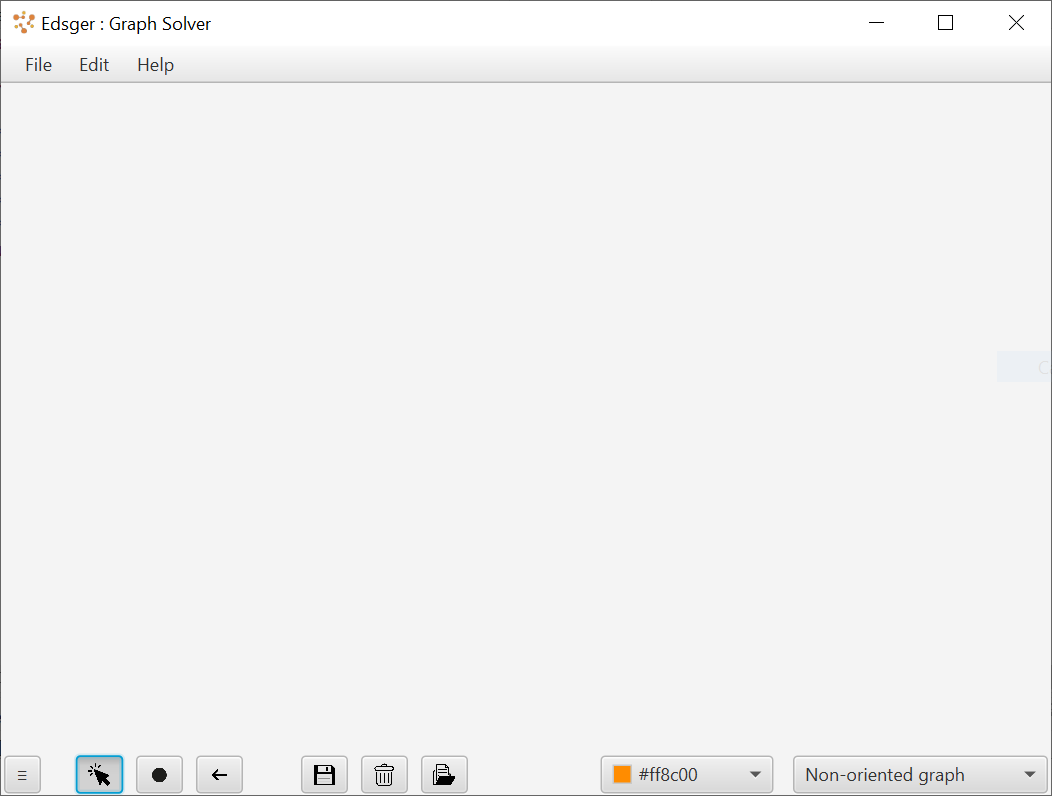Open the File menu
Screen dimensions: 1052x796
tap(38, 64)
